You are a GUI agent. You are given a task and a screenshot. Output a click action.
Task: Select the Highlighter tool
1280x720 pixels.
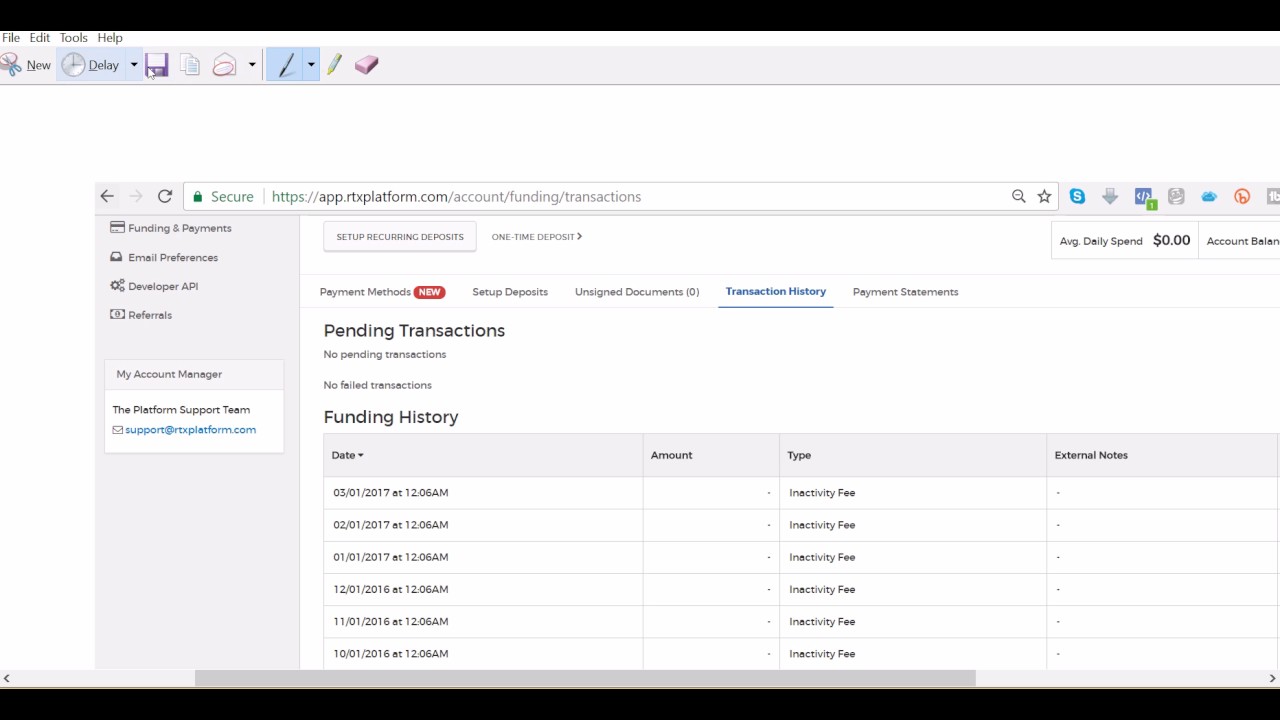(x=334, y=65)
